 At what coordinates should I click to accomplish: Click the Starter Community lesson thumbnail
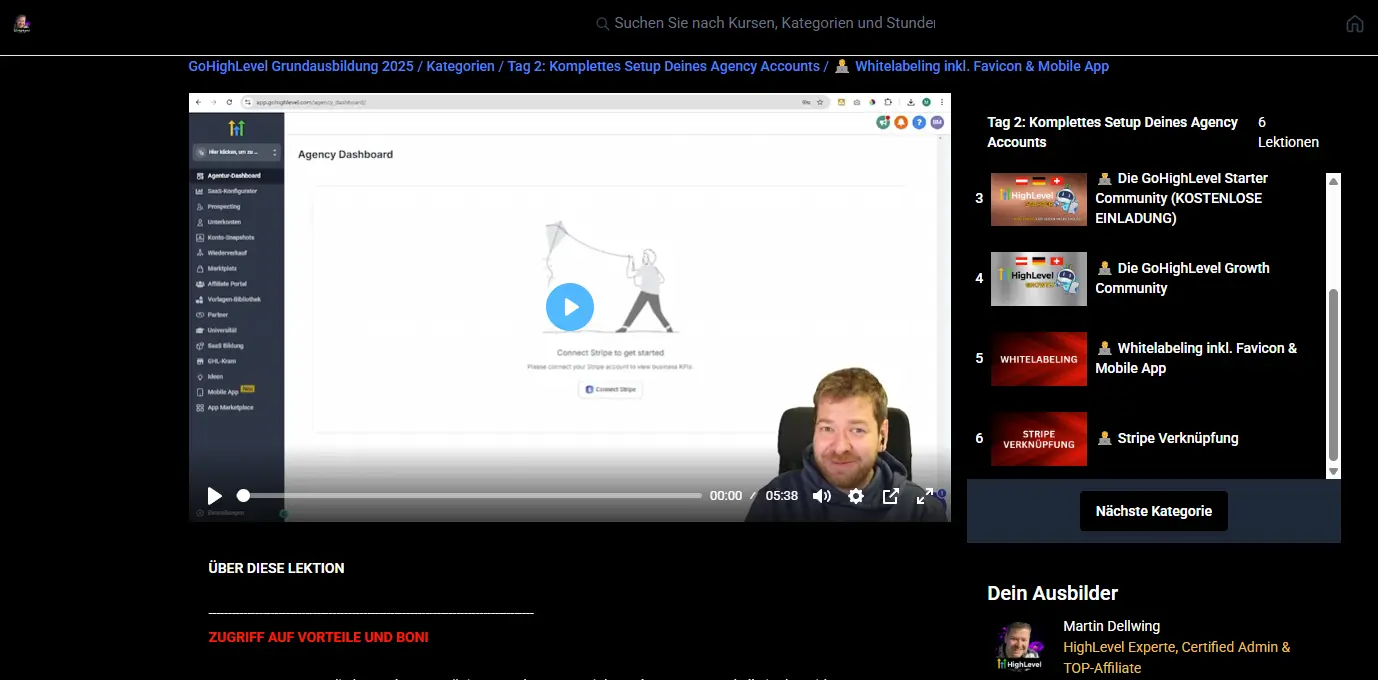pyautogui.click(x=1039, y=199)
